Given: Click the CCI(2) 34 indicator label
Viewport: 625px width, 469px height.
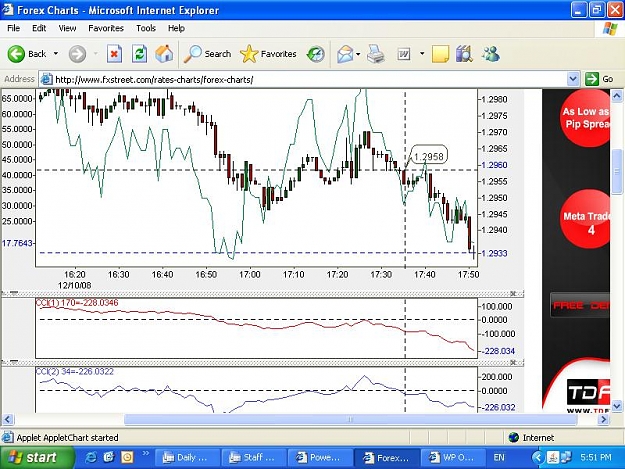Looking at the screenshot, I should tap(75, 371).
